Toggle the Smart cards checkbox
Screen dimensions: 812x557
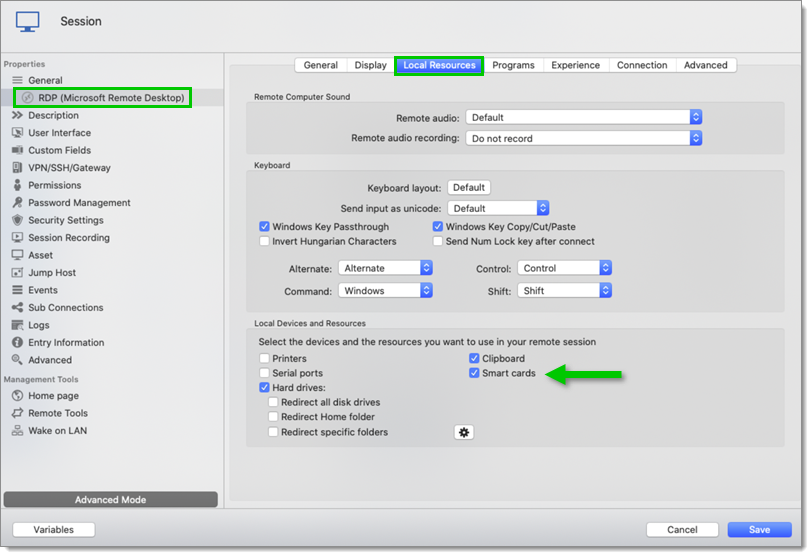[474, 373]
